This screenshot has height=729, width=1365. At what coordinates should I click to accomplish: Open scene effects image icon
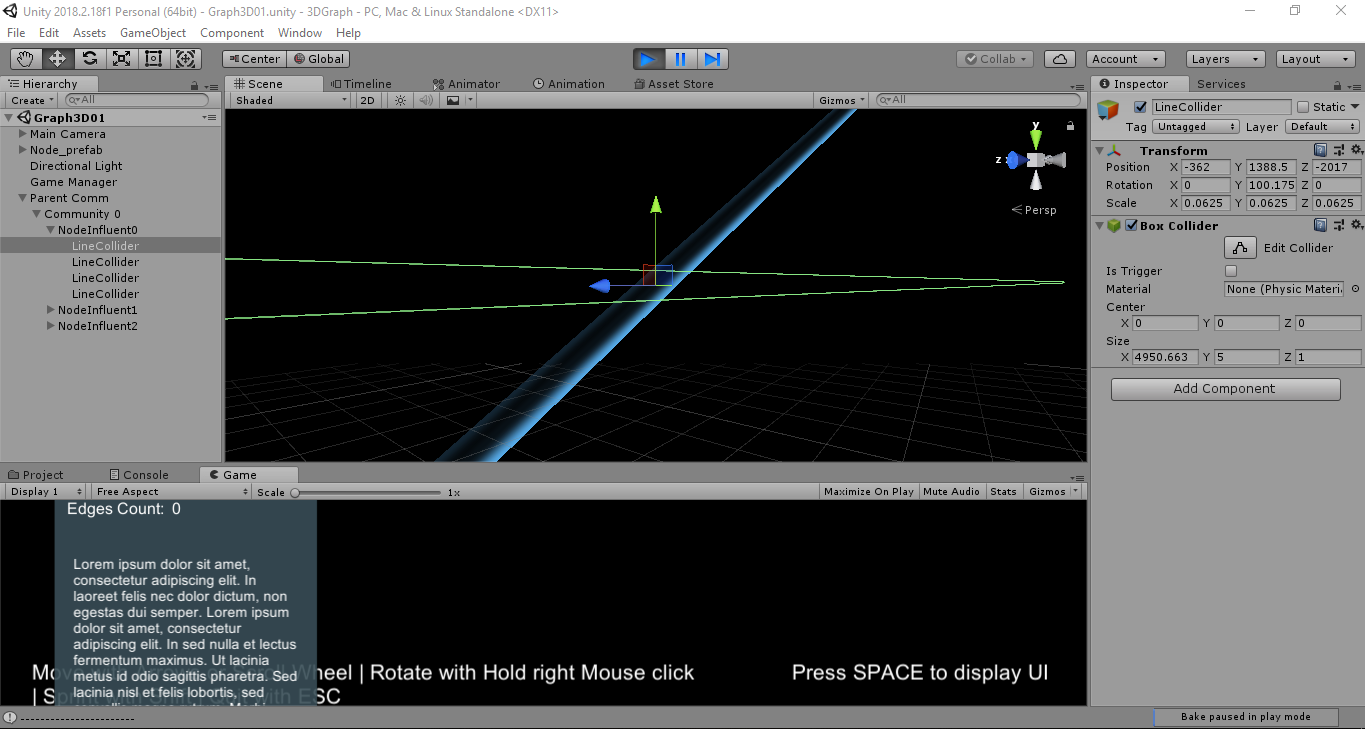[x=453, y=100]
